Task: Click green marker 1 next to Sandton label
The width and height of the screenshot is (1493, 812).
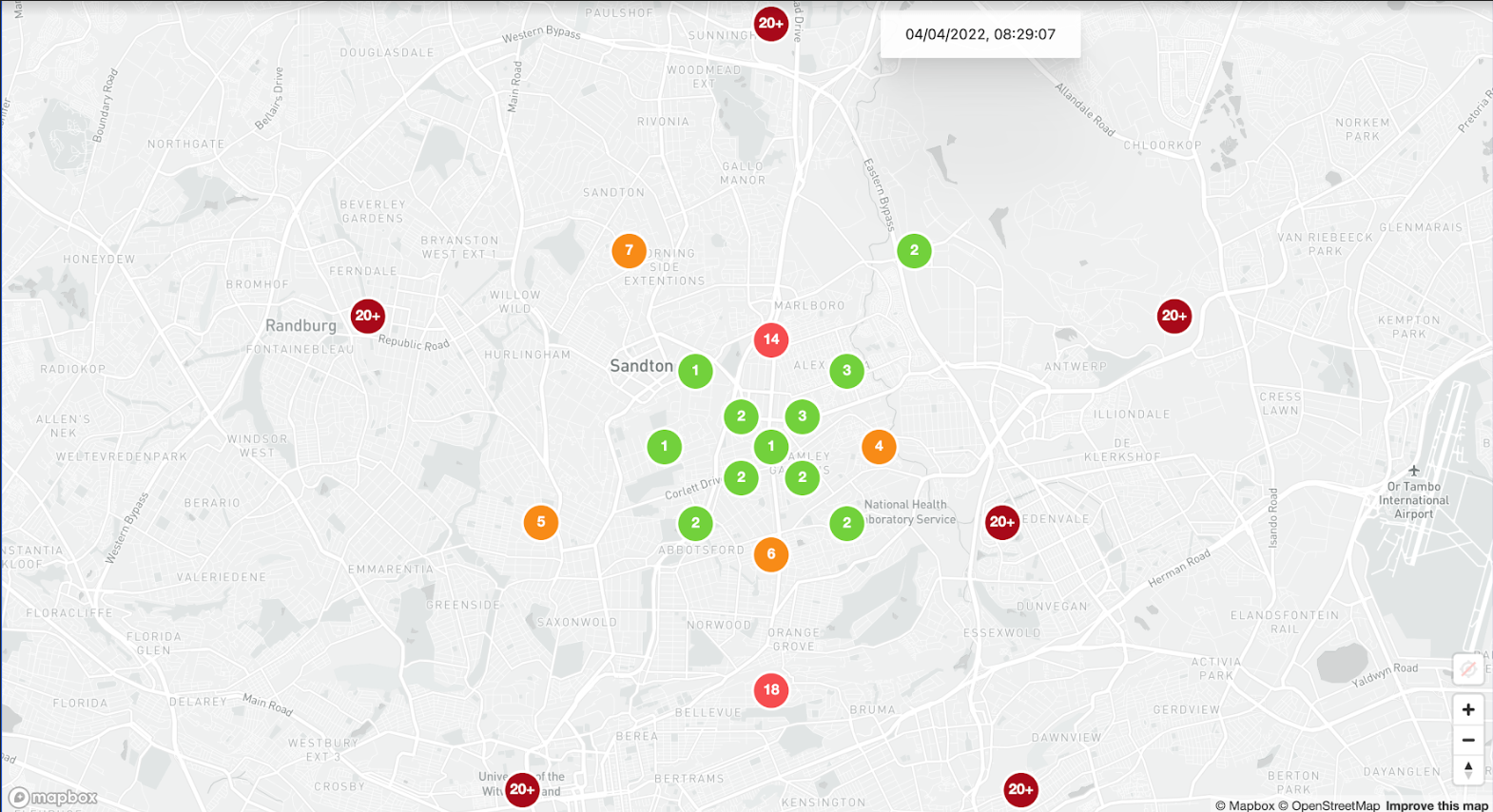Action: point(695,371)
